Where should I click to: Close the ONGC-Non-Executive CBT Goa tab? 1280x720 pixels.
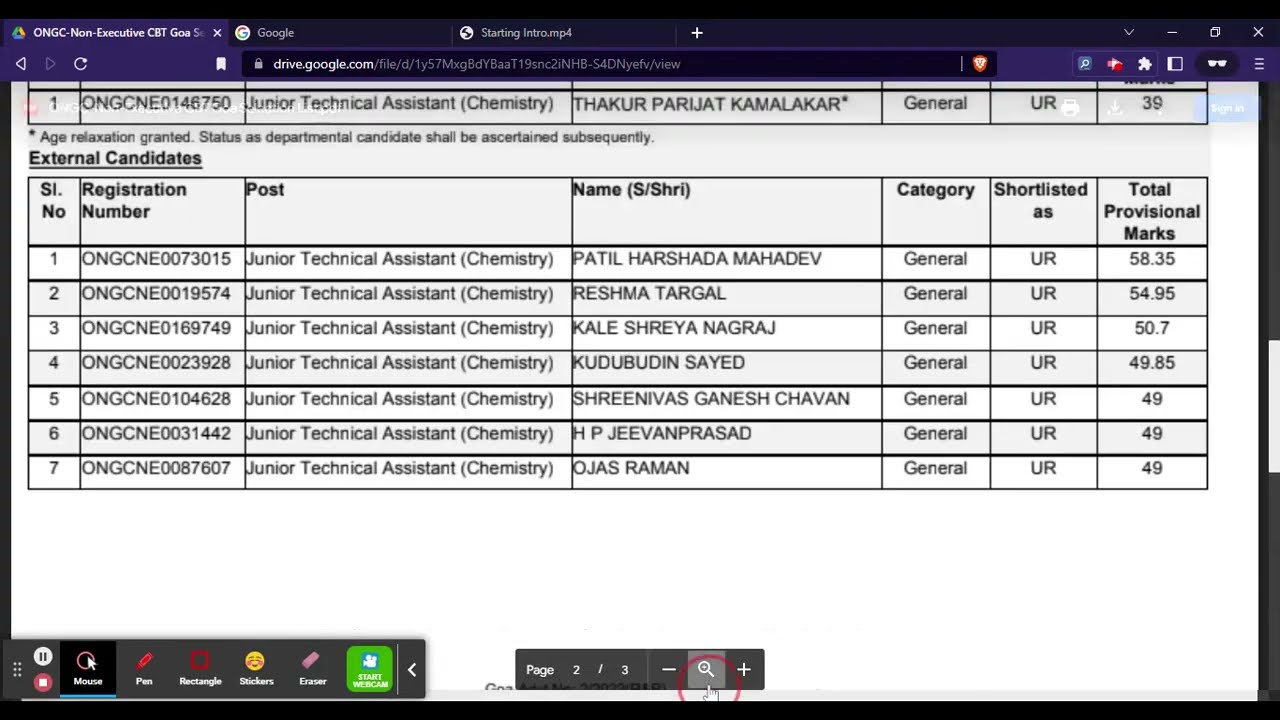click(x=217, y=32)
